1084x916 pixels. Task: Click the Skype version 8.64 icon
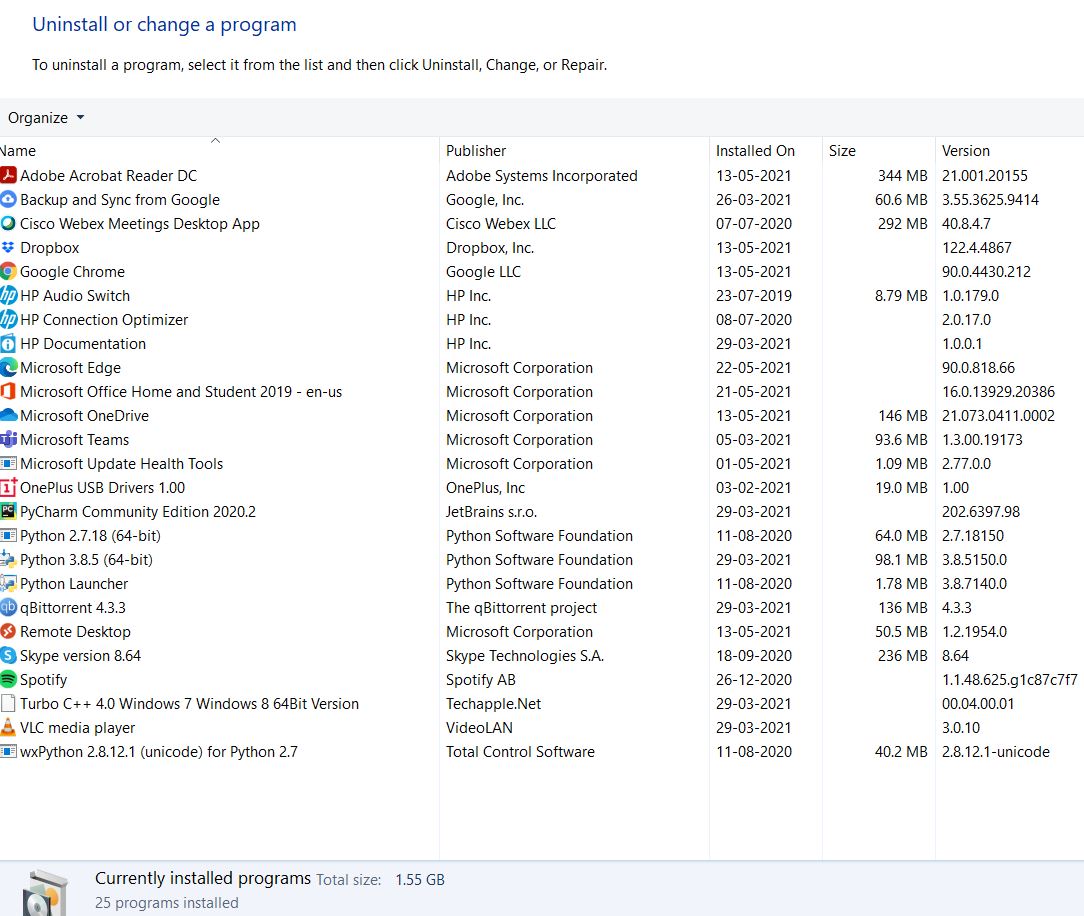click(x=8, y=655)
